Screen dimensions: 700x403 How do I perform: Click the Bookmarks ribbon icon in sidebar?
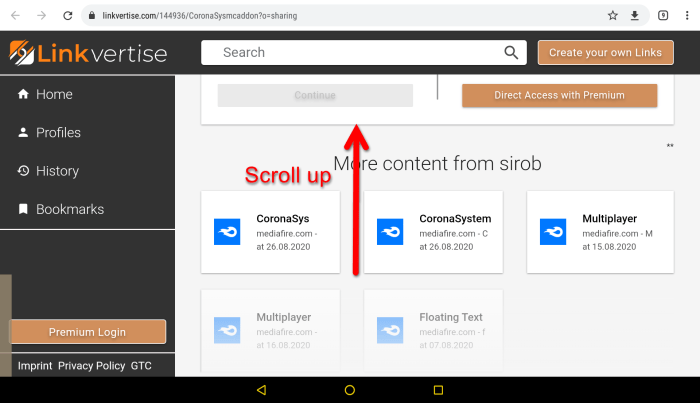click(x=23, y=209)
